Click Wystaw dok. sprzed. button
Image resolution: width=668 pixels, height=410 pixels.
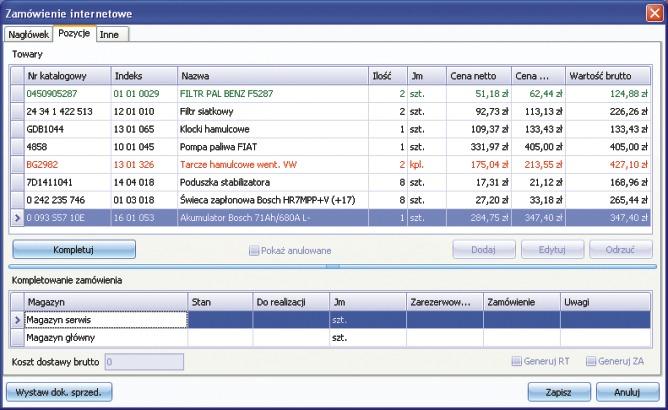(x=59, y=392)
